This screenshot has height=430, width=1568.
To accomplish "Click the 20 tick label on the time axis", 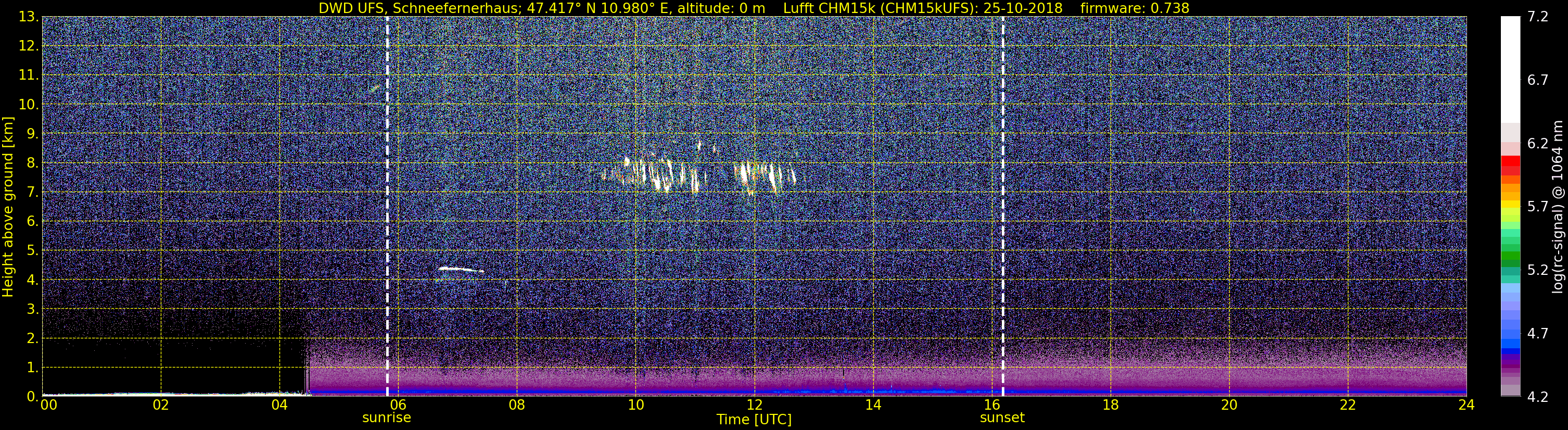I will pyautogui.click(x=1229, y=406).
